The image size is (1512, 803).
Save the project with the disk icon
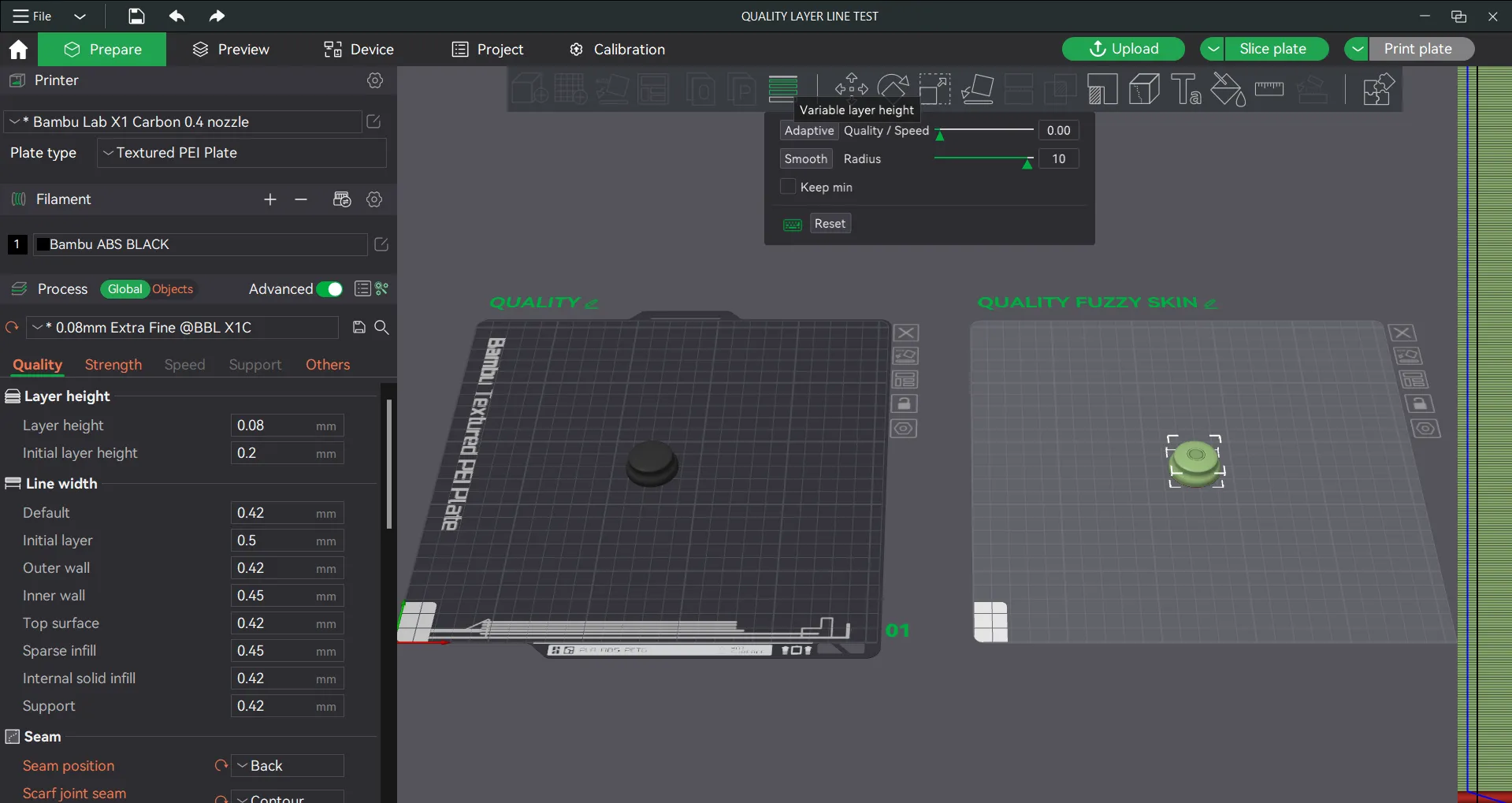pos(136,16)
